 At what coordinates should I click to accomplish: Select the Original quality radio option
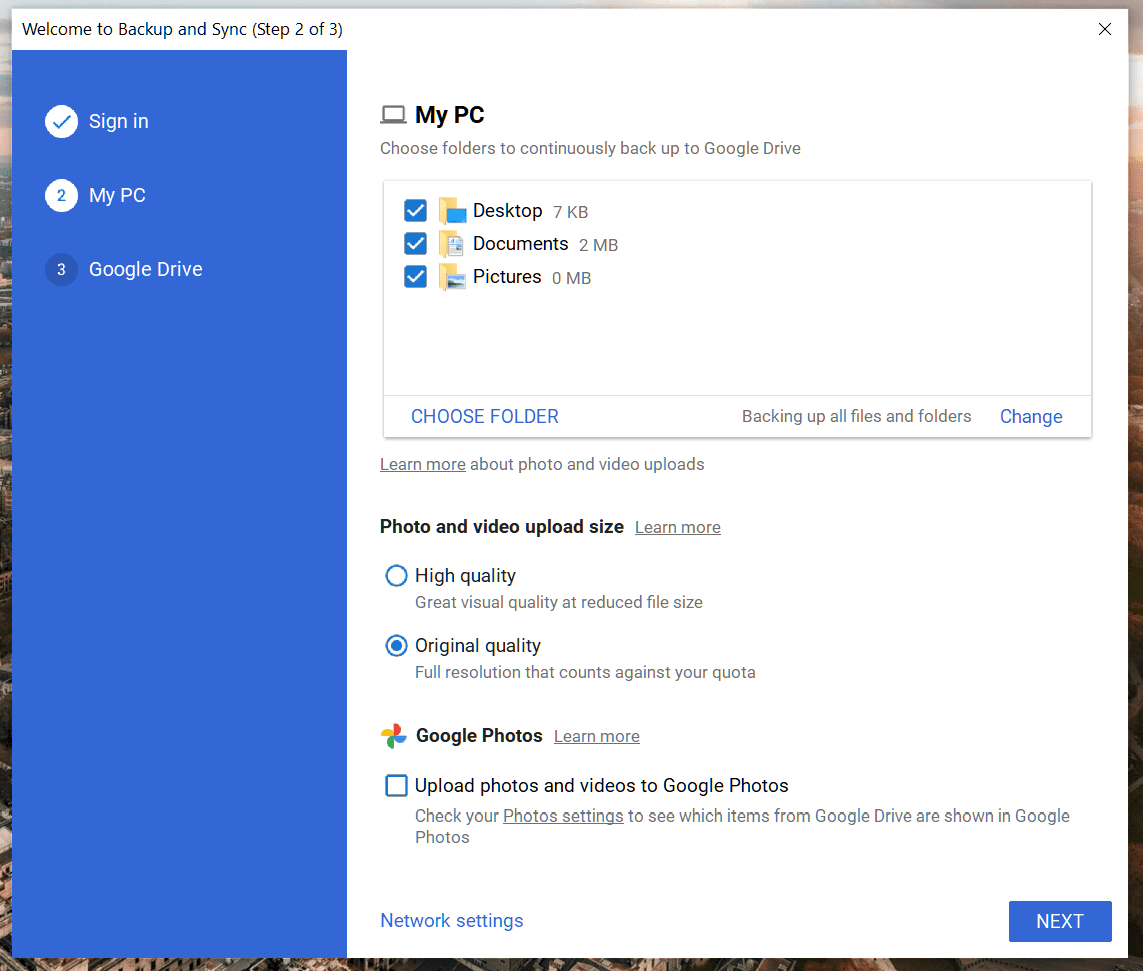397,646
